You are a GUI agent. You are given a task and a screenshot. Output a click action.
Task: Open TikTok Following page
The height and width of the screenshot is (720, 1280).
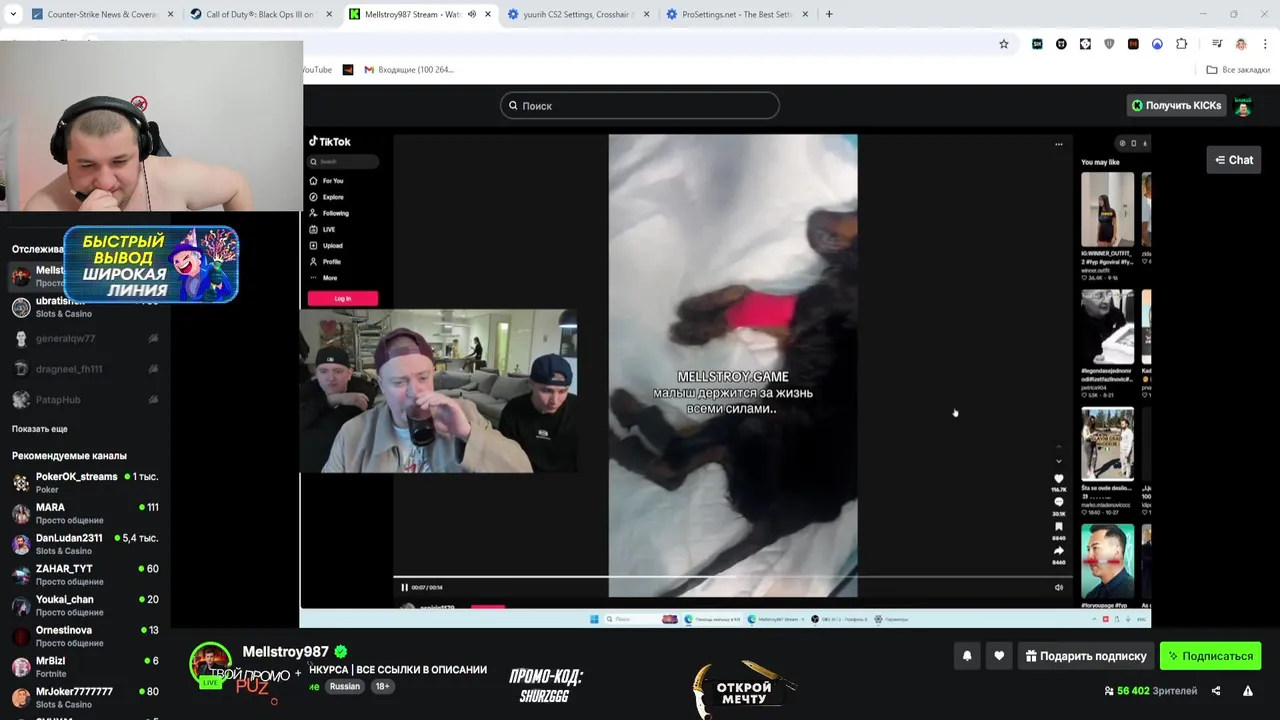tap(329, 213)
